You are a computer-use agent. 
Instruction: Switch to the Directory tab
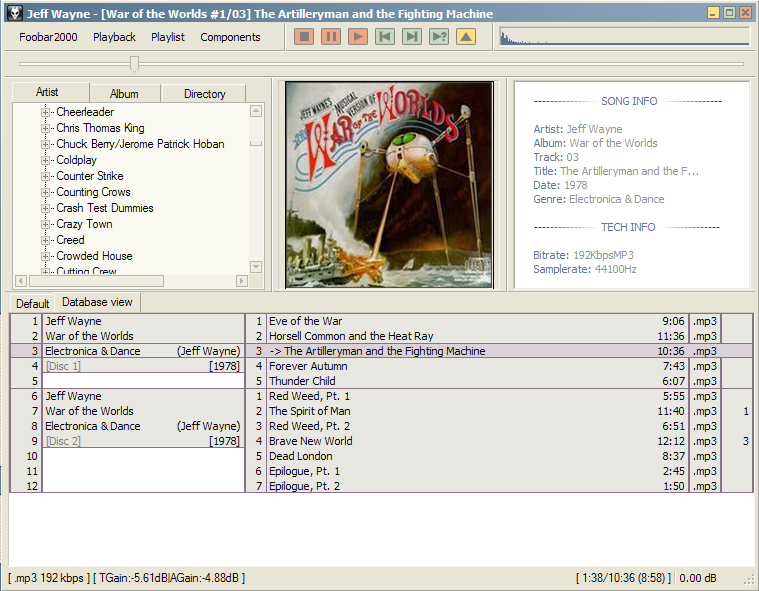click(204, 94)
